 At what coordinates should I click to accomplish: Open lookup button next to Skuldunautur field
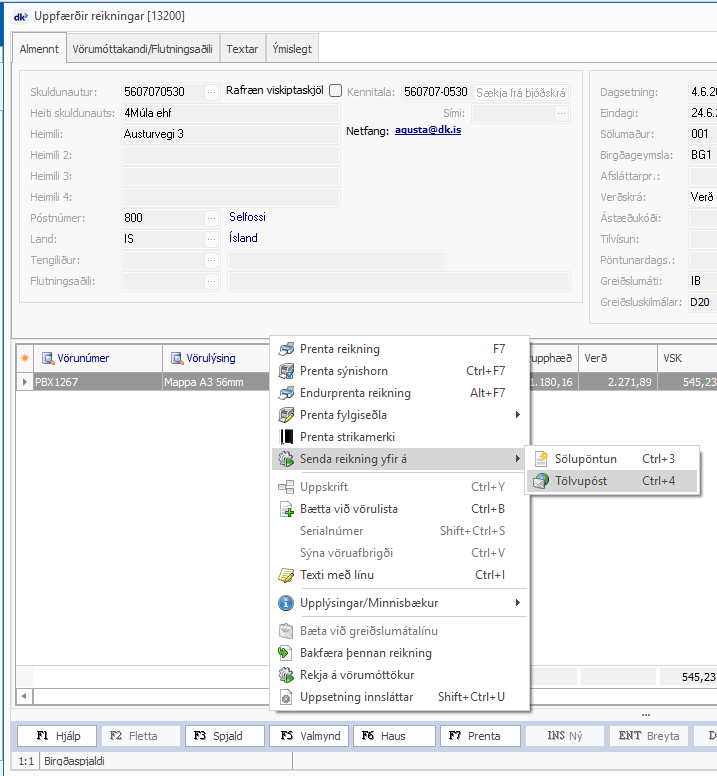(x=211, y=92)
